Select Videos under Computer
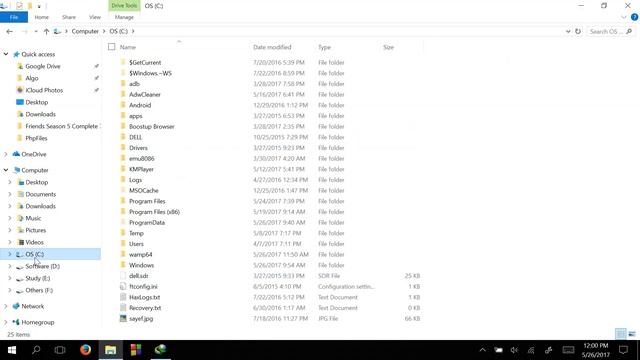Viewport: 640px width, 360px height. 34,242
